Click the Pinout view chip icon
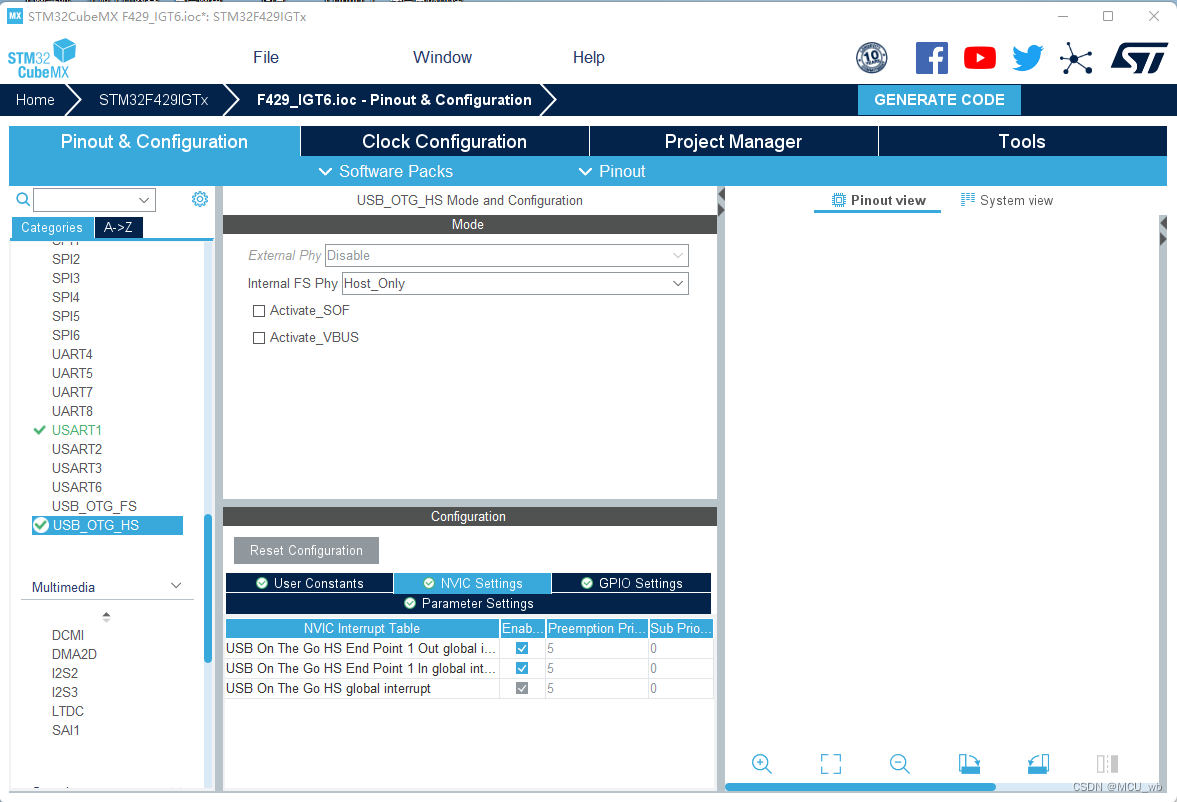This screenshot has width=1177, height=802. click(x=838, y=200)
